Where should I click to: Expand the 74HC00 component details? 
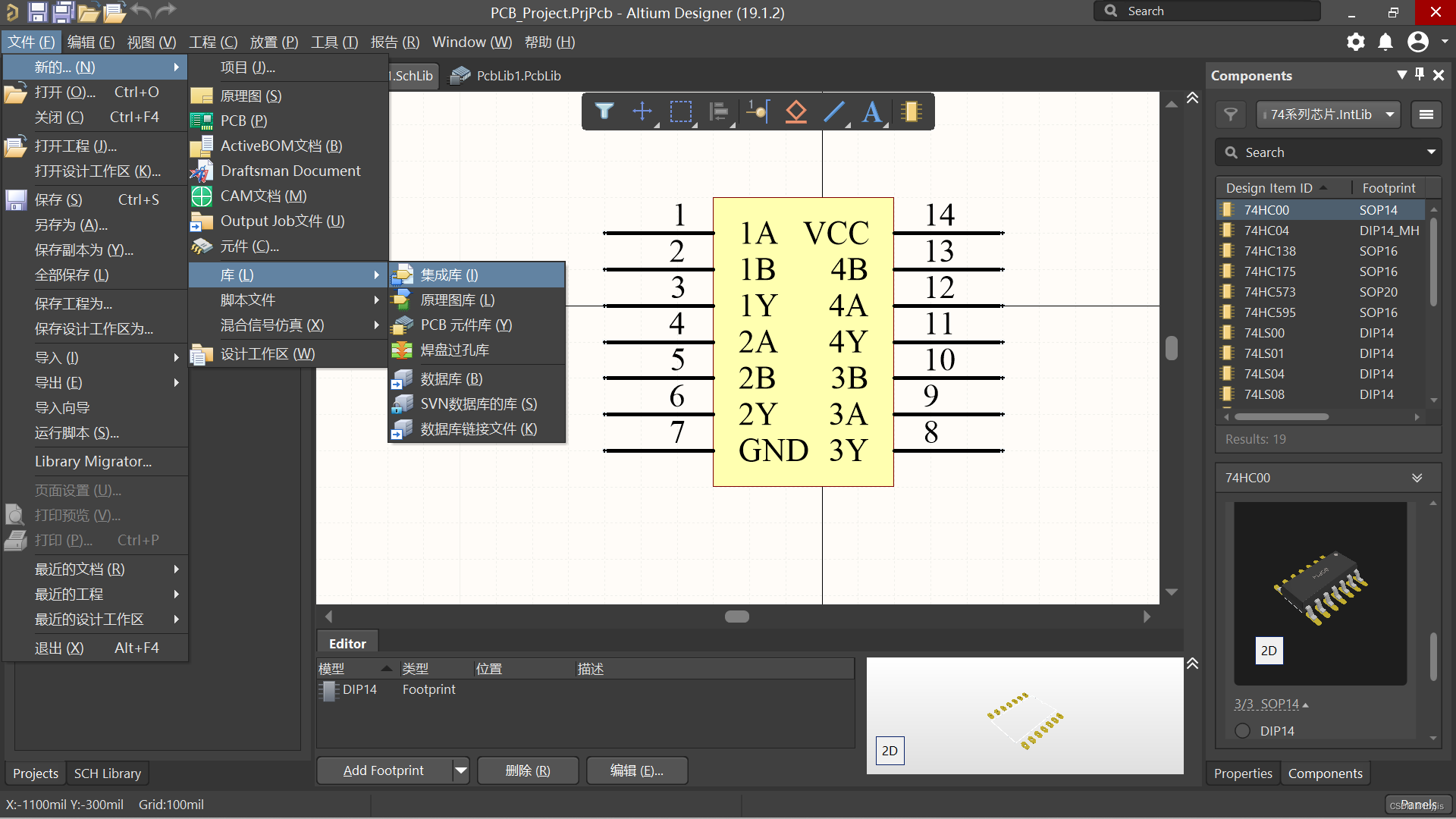click(1418, 478)
